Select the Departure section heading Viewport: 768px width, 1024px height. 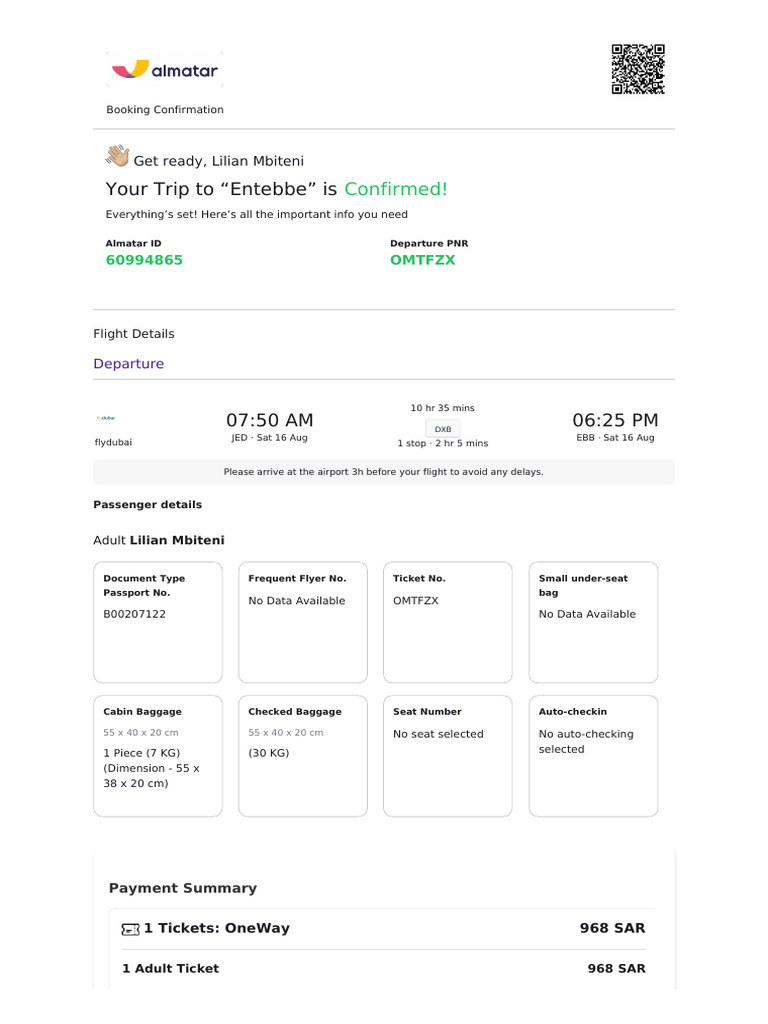pos(129,364)
